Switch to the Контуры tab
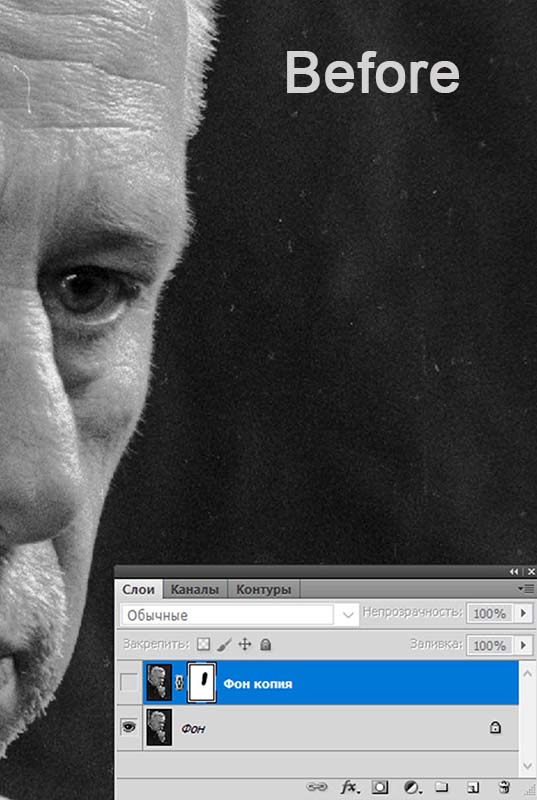The width and height of the screenshot is (537, 800). [263, 590]
